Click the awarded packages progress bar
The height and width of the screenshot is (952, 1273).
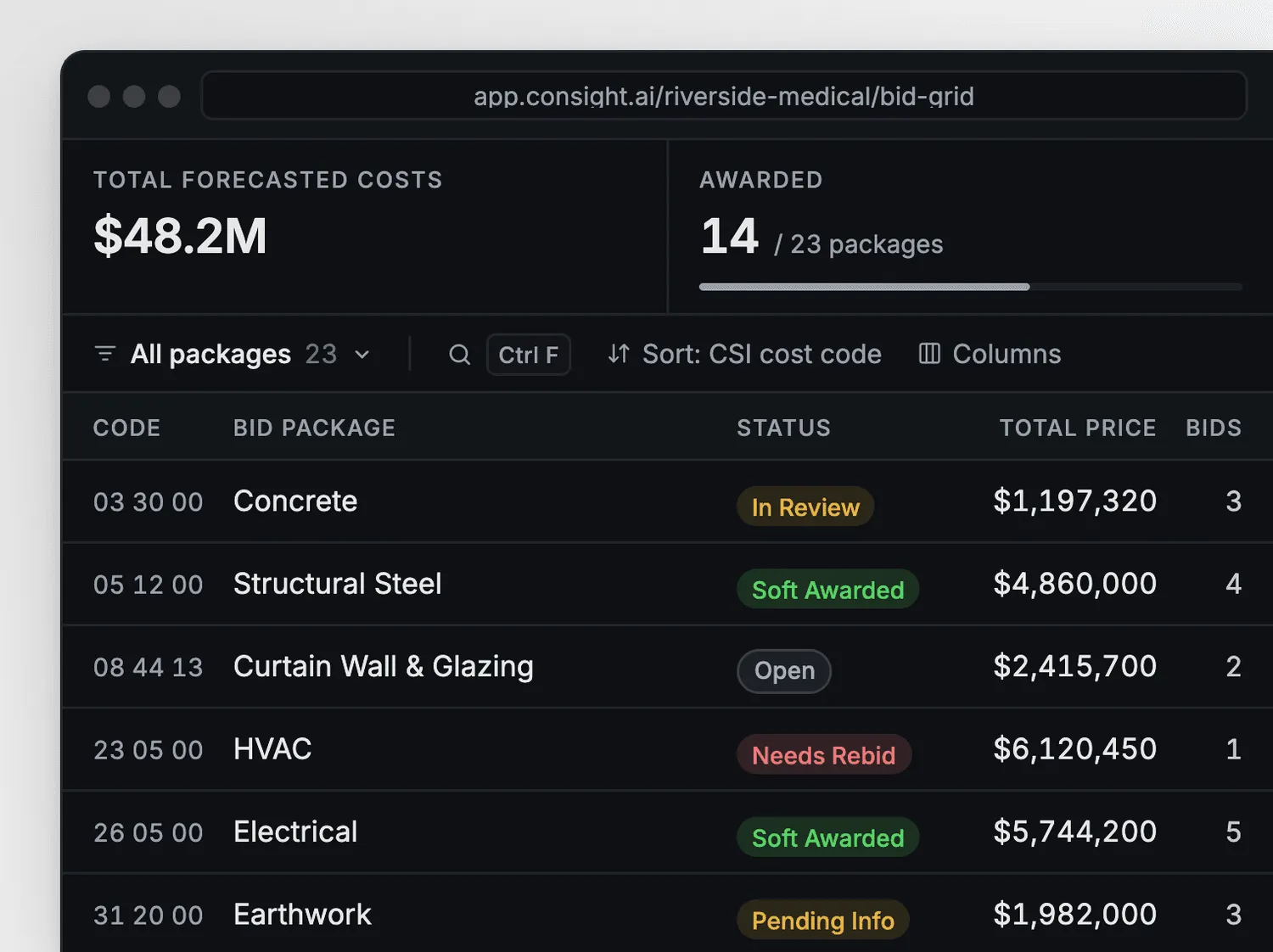pyautogui.click(x=970, y=287)
